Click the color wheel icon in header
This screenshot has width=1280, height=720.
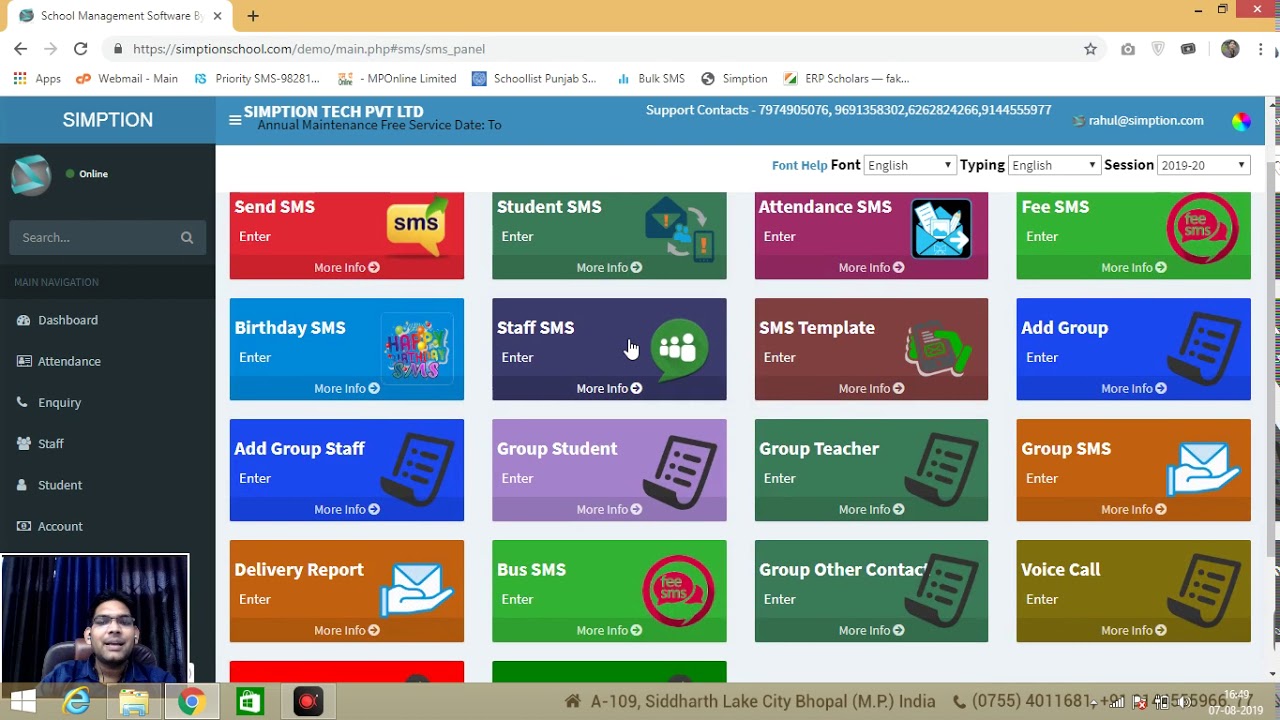pyautogui.click(x=1241, y=121)
